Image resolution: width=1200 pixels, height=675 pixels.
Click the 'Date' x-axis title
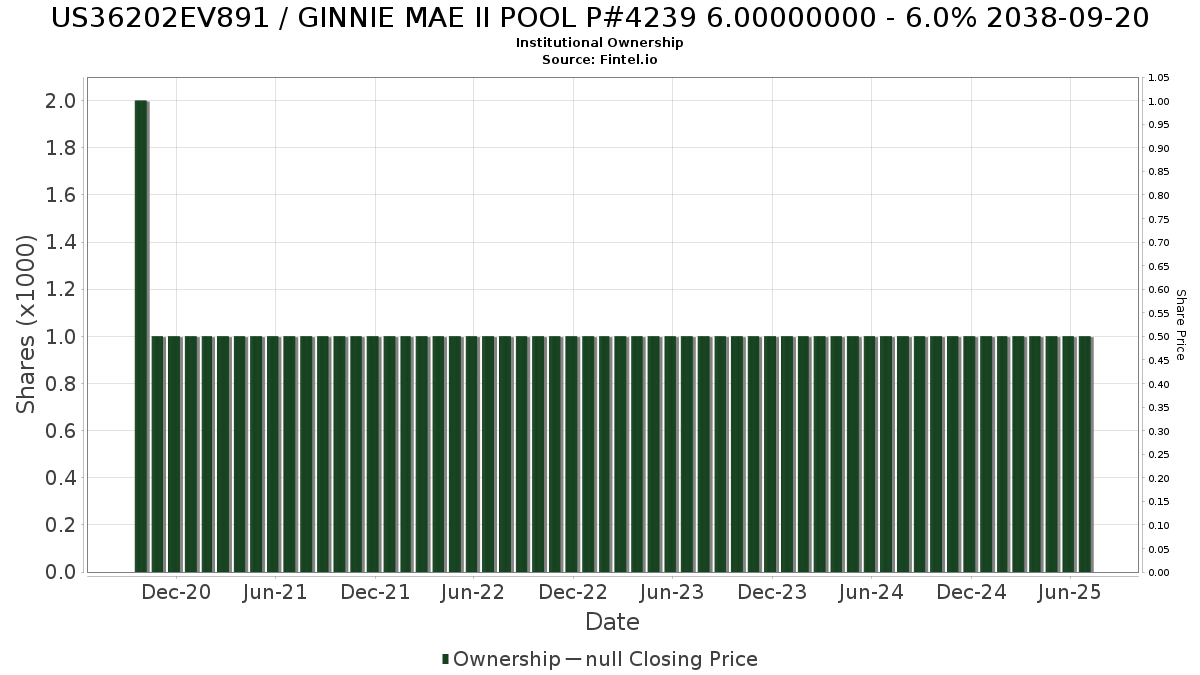pos(612,622)
